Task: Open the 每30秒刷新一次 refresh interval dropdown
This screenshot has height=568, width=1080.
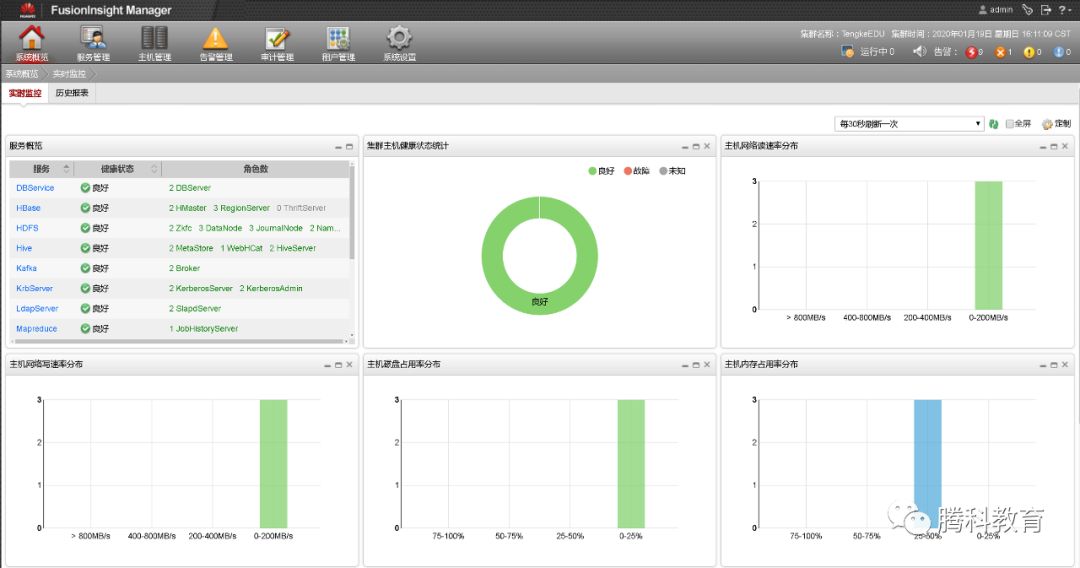Action: pos(908,124)
